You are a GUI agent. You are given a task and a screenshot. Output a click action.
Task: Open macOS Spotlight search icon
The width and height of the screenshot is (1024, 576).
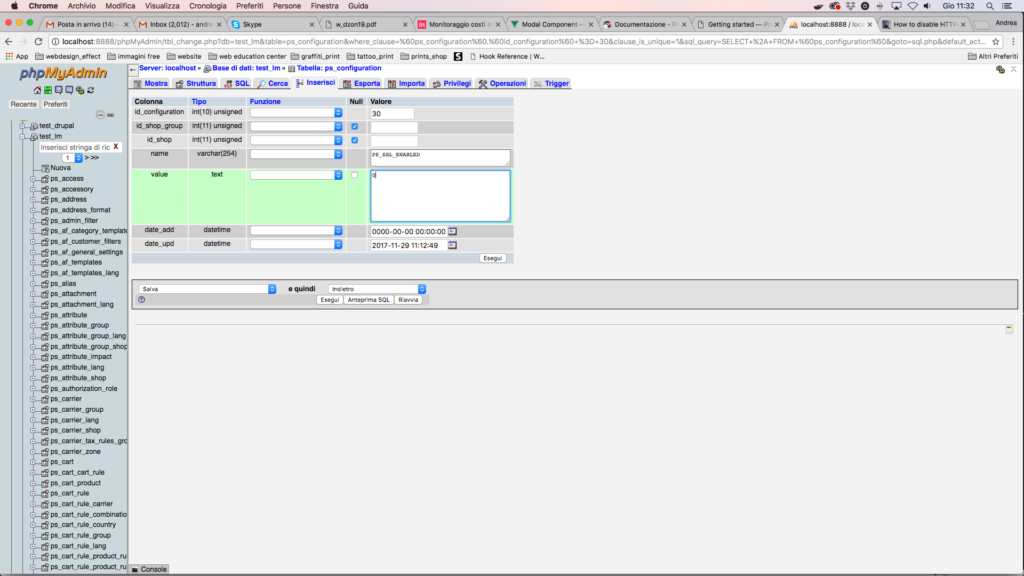[x=990, y=6]
